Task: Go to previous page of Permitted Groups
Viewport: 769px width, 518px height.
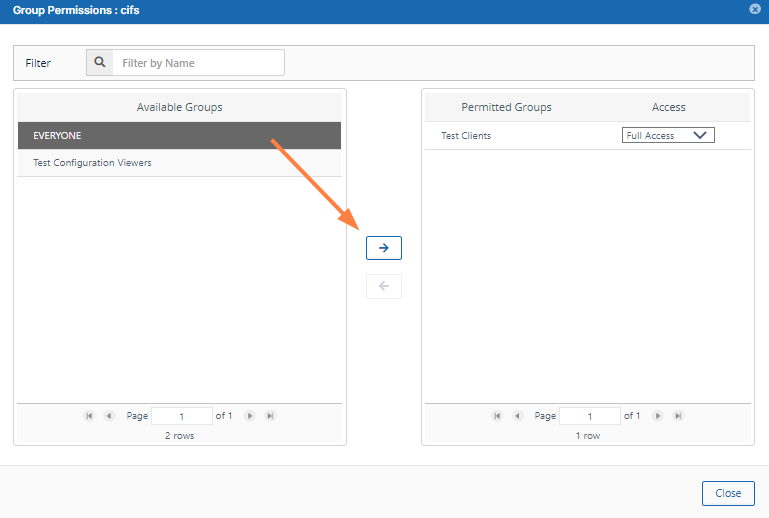Action: coord(517,416)
